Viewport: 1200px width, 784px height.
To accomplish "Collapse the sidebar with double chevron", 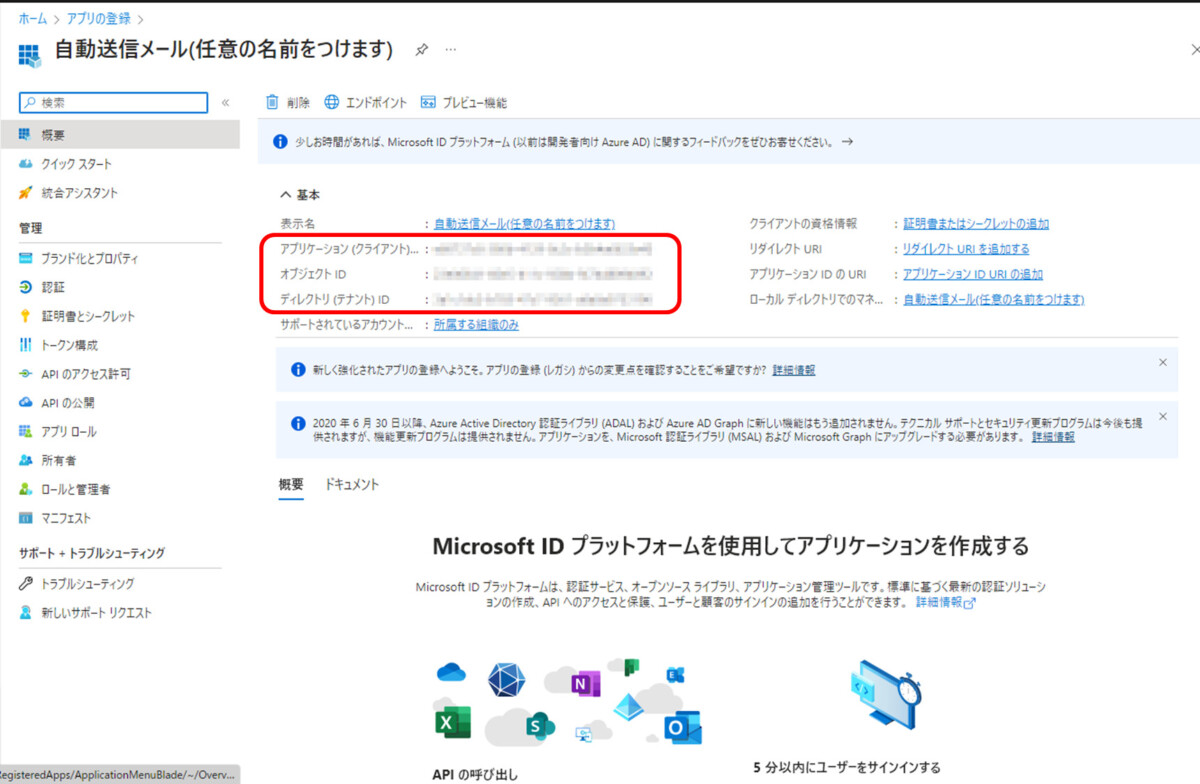I will click(225, 102).
